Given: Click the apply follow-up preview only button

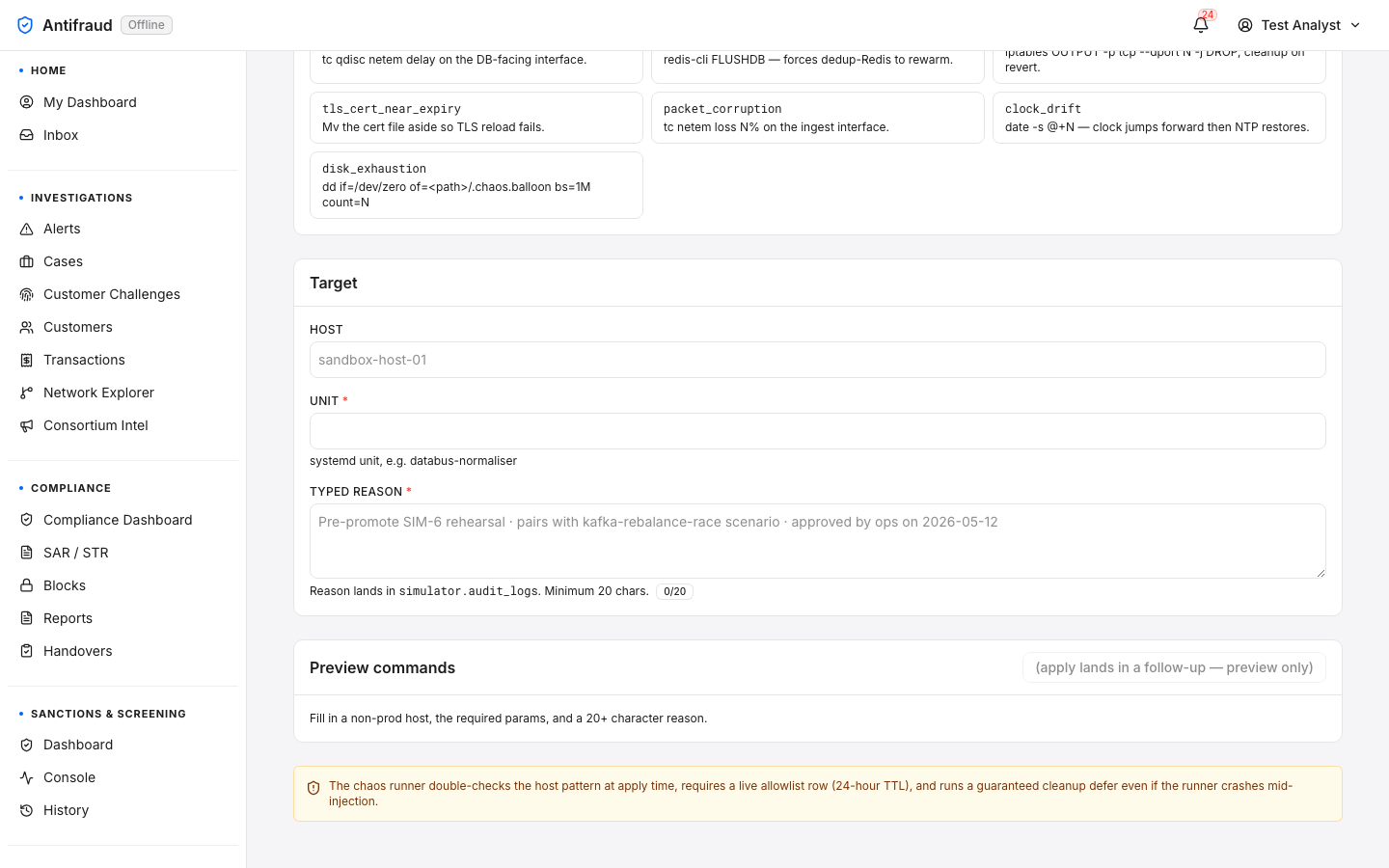Looking at the screenshot, I should 1174,667.
